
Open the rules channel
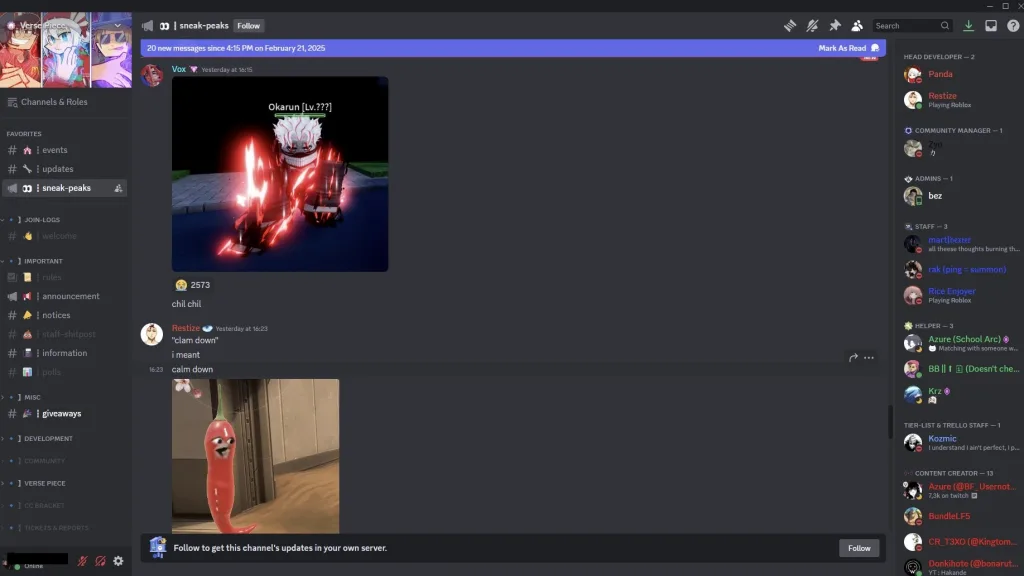click(64, 277)
